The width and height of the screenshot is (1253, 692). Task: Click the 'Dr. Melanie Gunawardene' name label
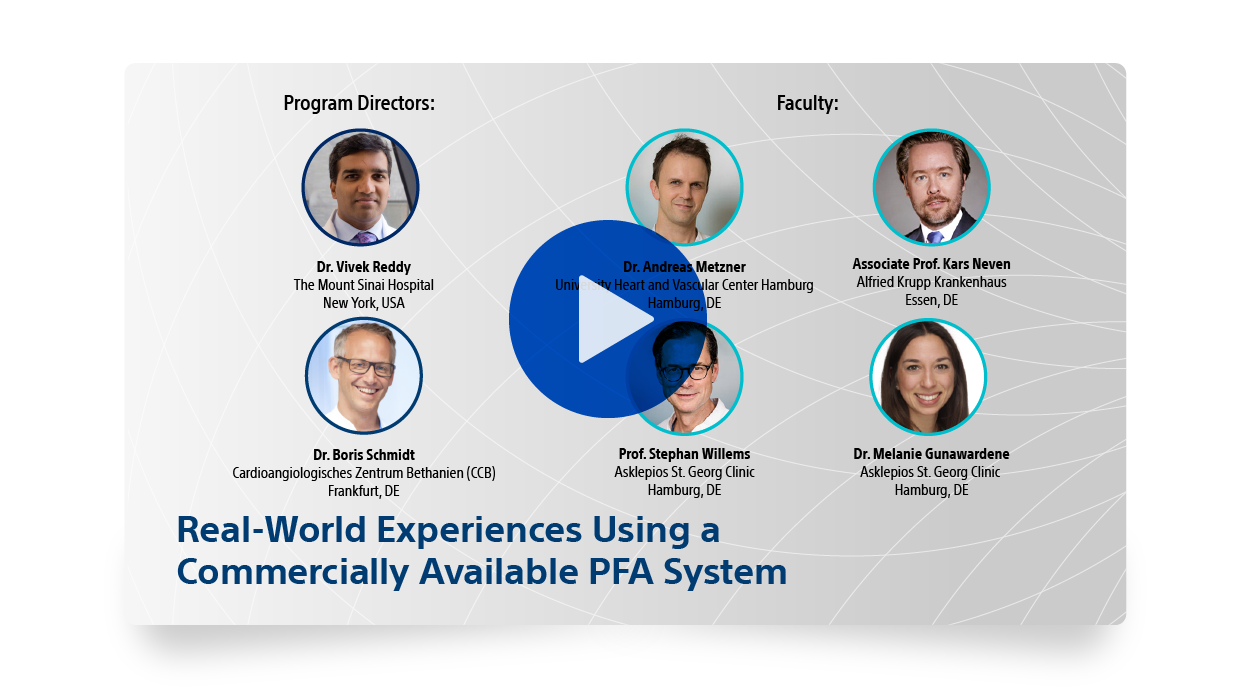931,454
